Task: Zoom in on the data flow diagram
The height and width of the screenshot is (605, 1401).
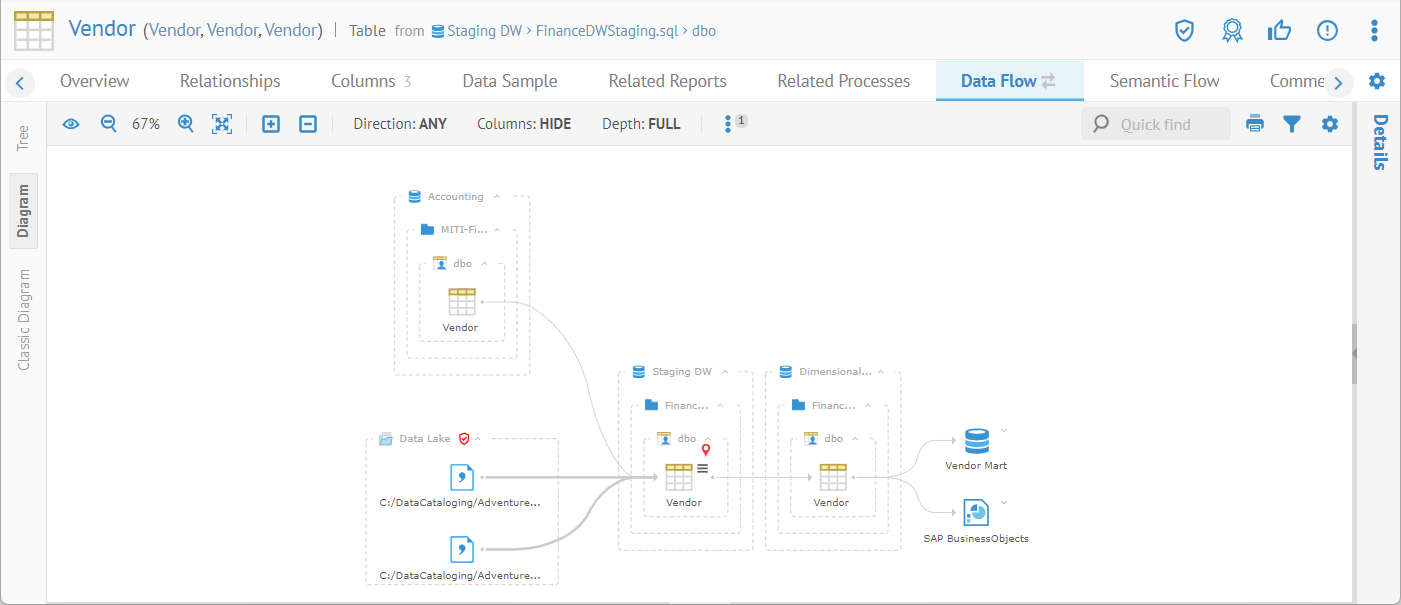Action: 185,124
